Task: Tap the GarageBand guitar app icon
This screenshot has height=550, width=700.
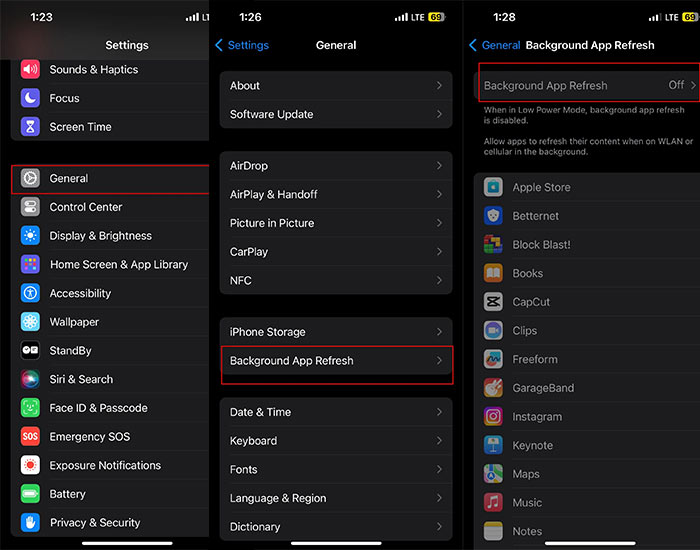Action: click(493, 388)
